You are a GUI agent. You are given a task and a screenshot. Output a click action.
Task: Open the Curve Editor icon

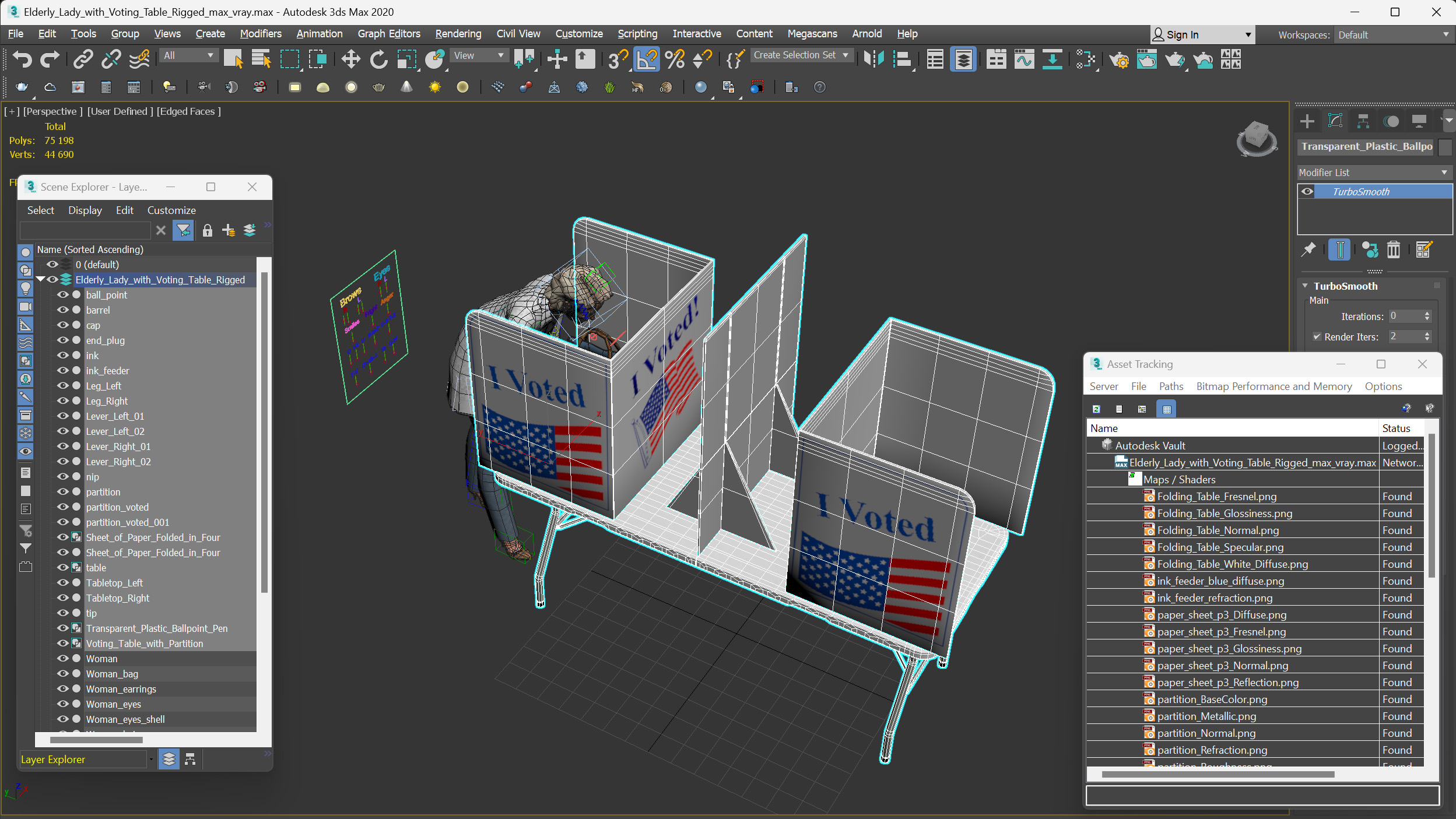(1024, 59)
